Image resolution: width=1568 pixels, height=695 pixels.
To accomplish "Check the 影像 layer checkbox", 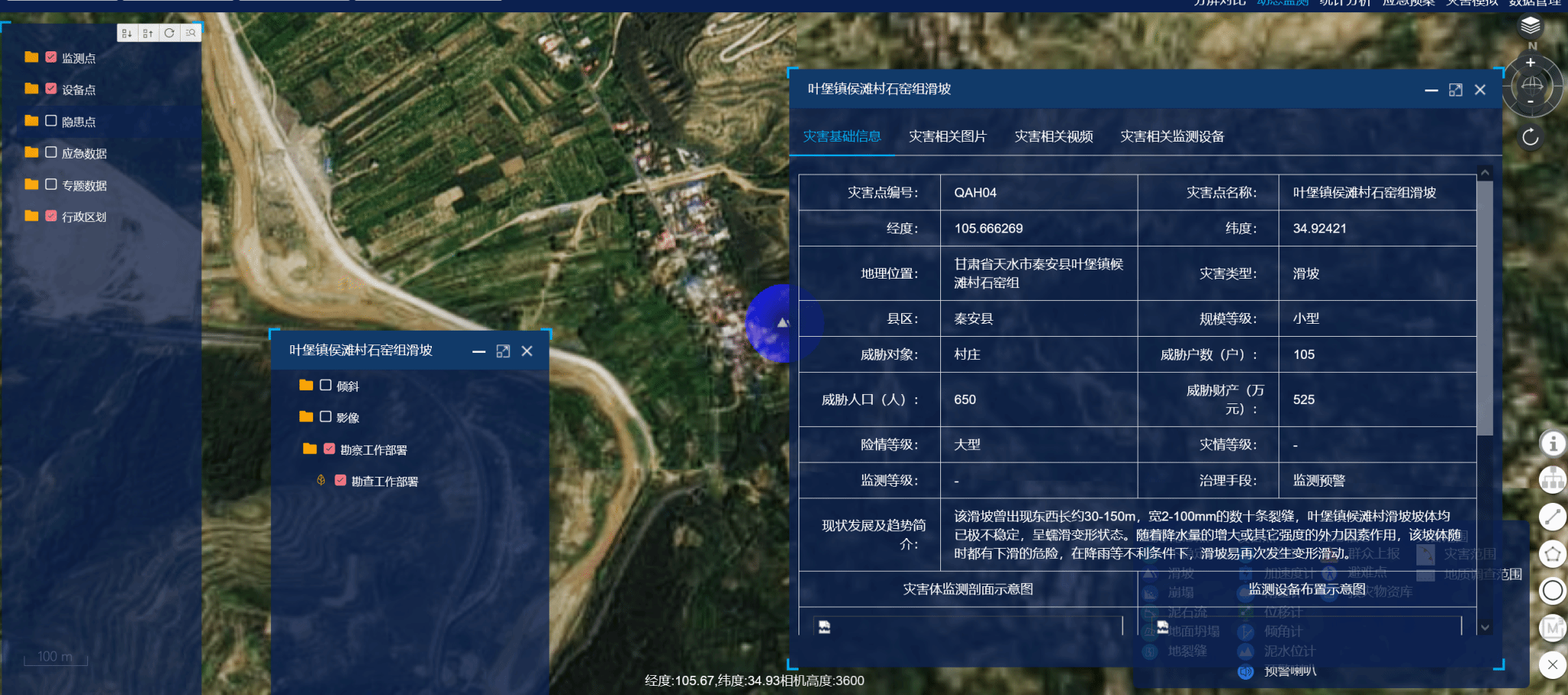I will (325, 416).
